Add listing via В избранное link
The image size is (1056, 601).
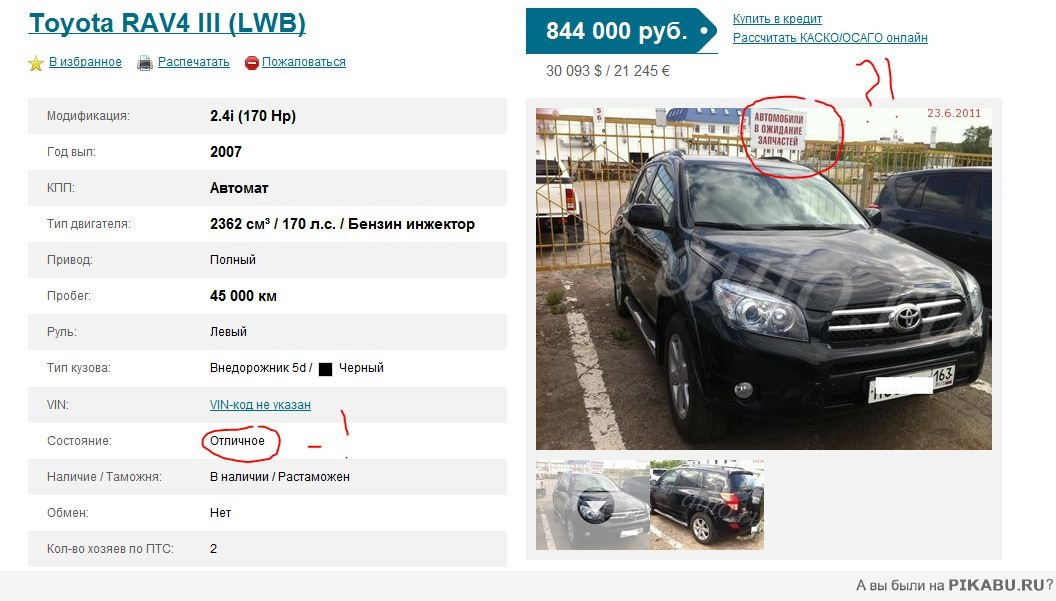tap(86, 62)
